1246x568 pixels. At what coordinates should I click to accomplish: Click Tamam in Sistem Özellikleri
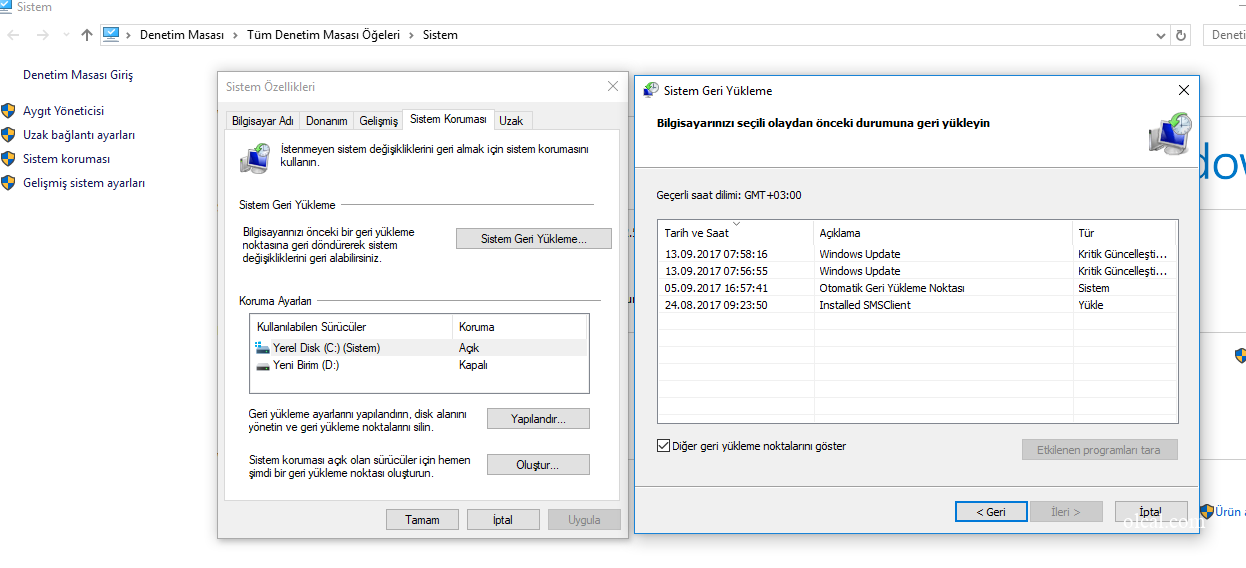(422, 520)
